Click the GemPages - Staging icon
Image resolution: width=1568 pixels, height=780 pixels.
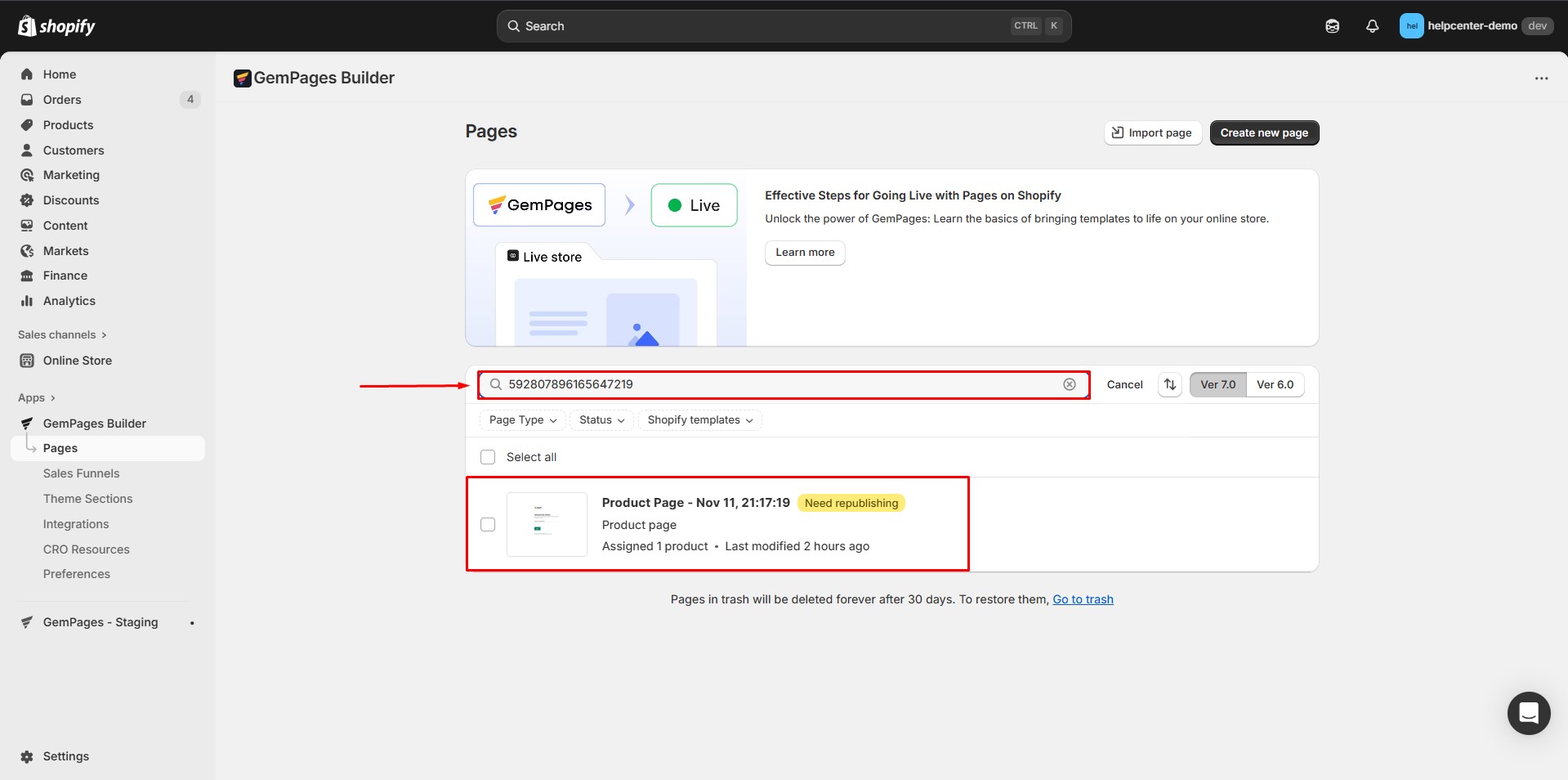click(x=27, y=621)
